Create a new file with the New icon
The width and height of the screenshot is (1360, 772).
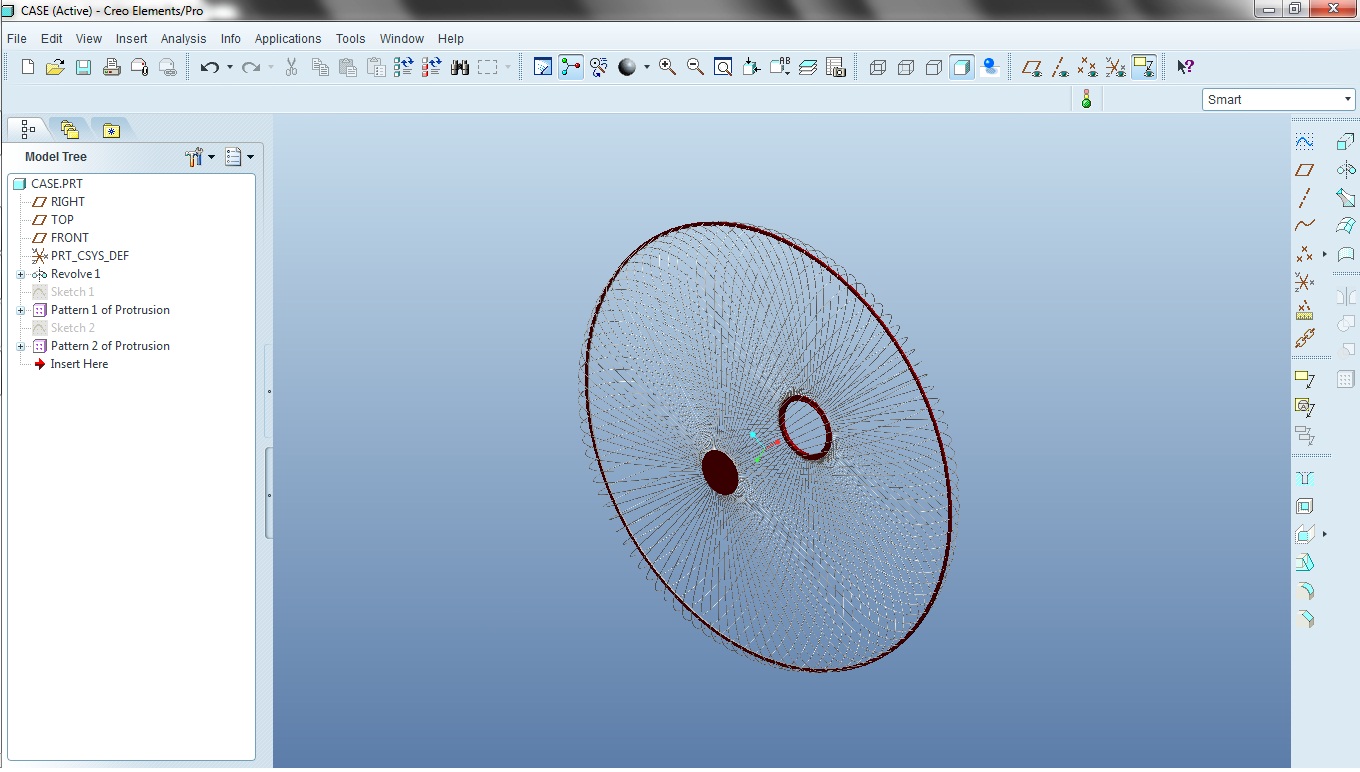click(28, 67)
